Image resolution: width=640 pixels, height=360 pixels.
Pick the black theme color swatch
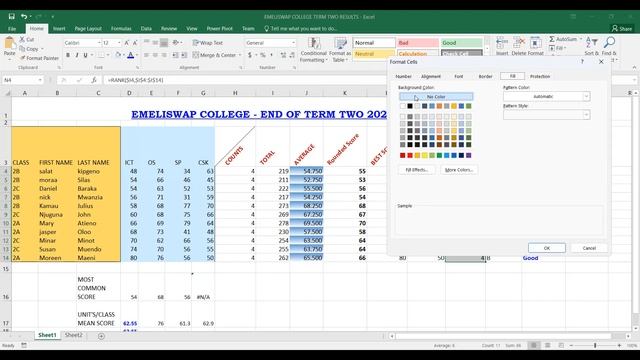410,106
